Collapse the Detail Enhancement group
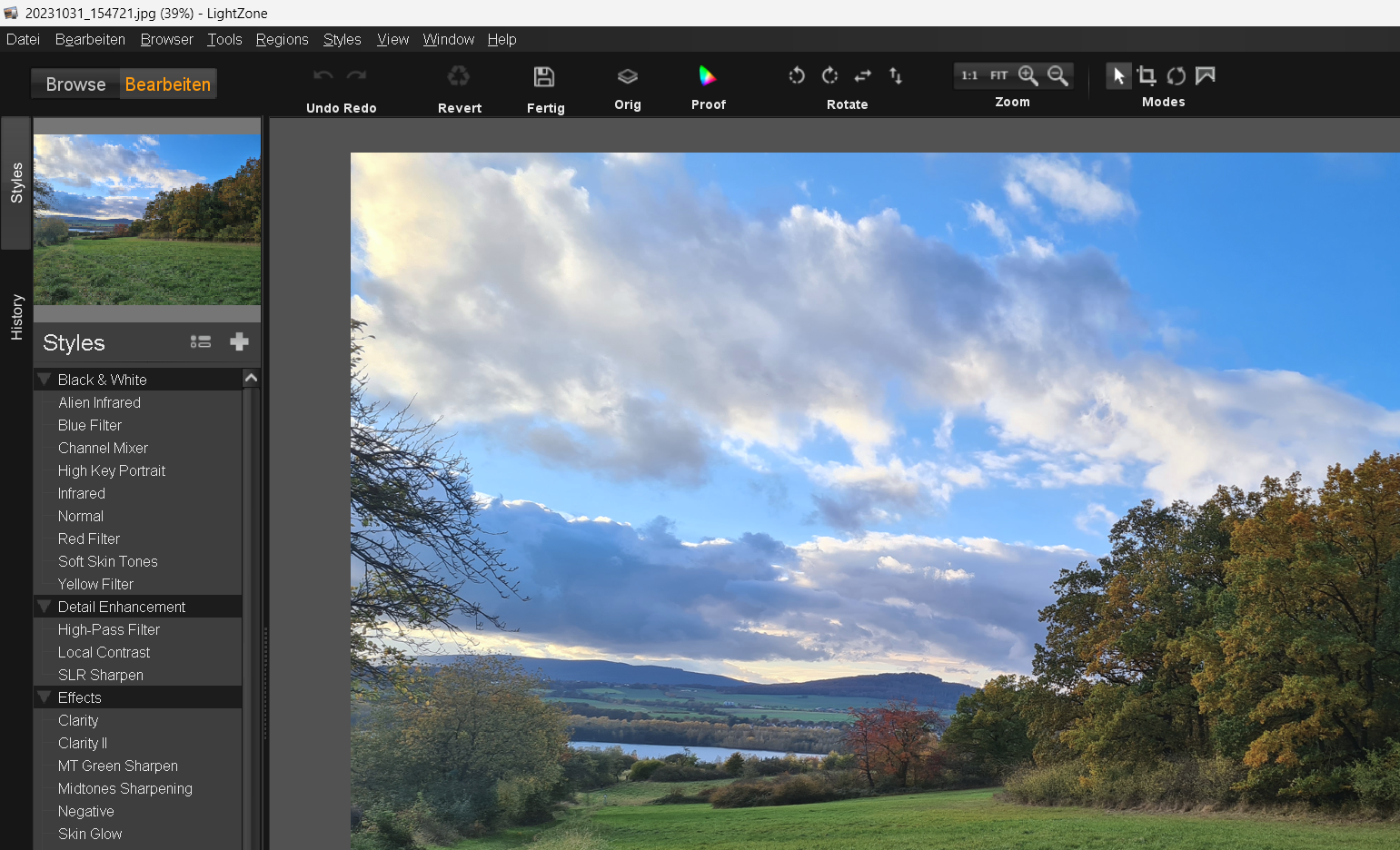This screenshot has width=1400, height=850. [44, 607]
